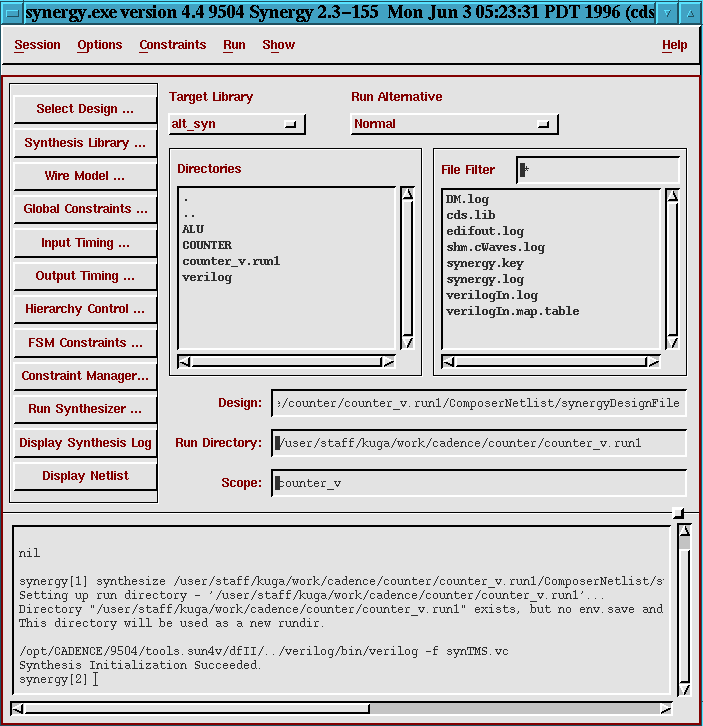
Task: Open Output Timing settings
Action: (x=85, y=276)
